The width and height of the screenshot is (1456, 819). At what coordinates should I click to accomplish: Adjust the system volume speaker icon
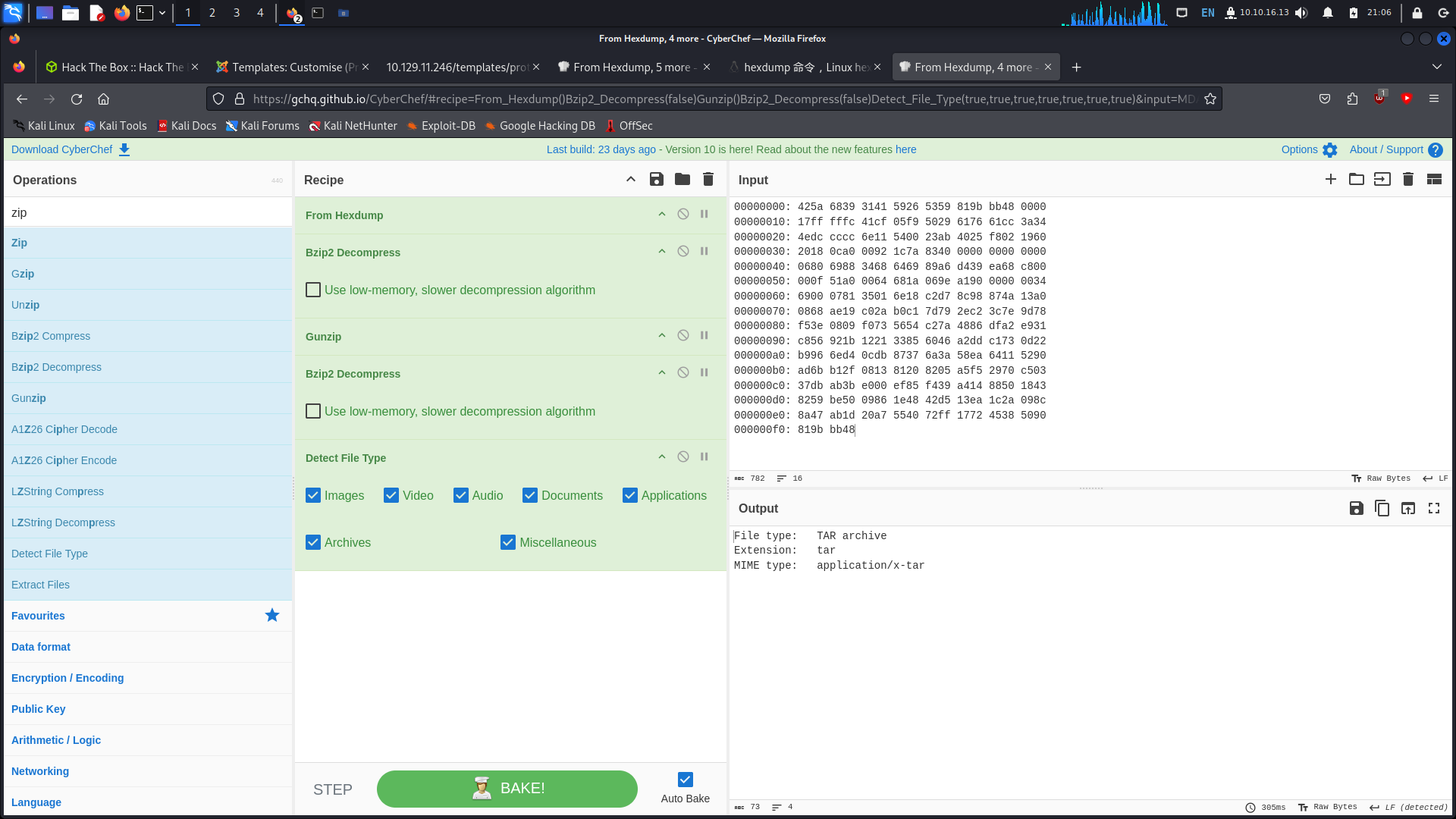(x=1302, y=13)
